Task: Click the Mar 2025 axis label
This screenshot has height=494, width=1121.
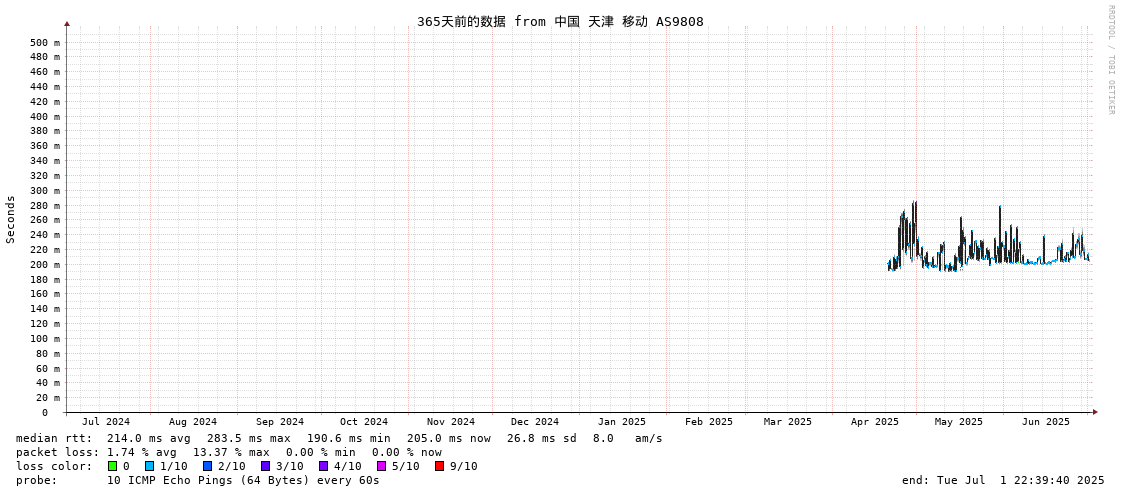Action: [787, 422]
